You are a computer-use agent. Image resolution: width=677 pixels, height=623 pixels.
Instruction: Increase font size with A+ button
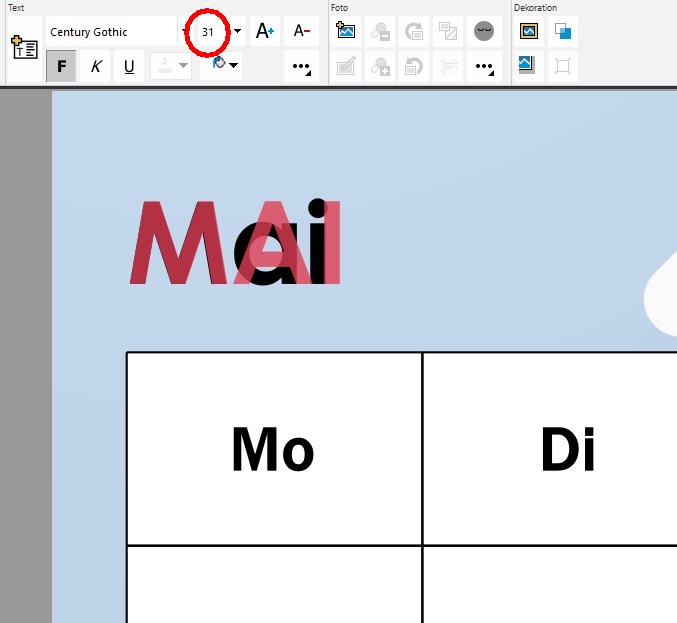[x=265, y=31]
